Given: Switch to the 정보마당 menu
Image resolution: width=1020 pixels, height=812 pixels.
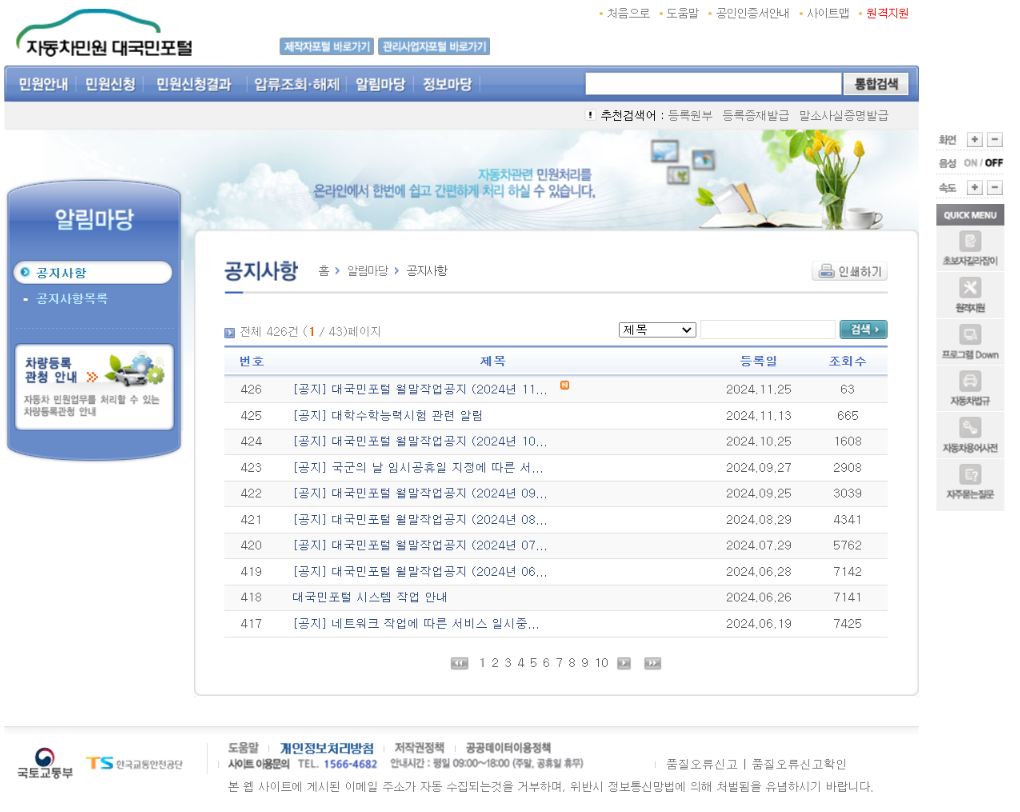Looking at the screenshot, I should [x=446, y=85].
